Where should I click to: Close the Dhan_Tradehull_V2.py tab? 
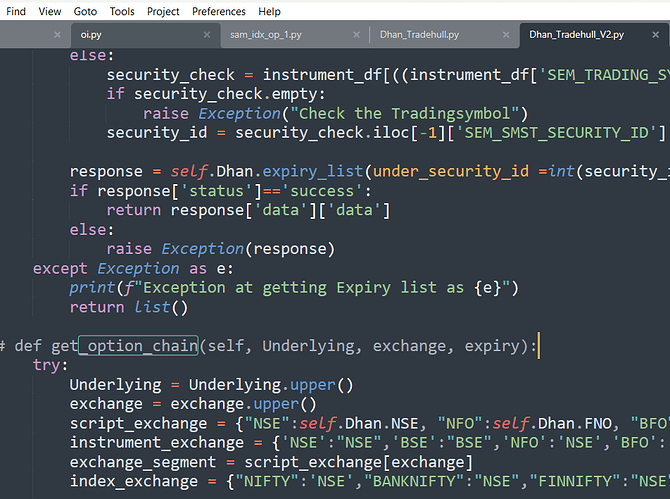tap(655, 35)
